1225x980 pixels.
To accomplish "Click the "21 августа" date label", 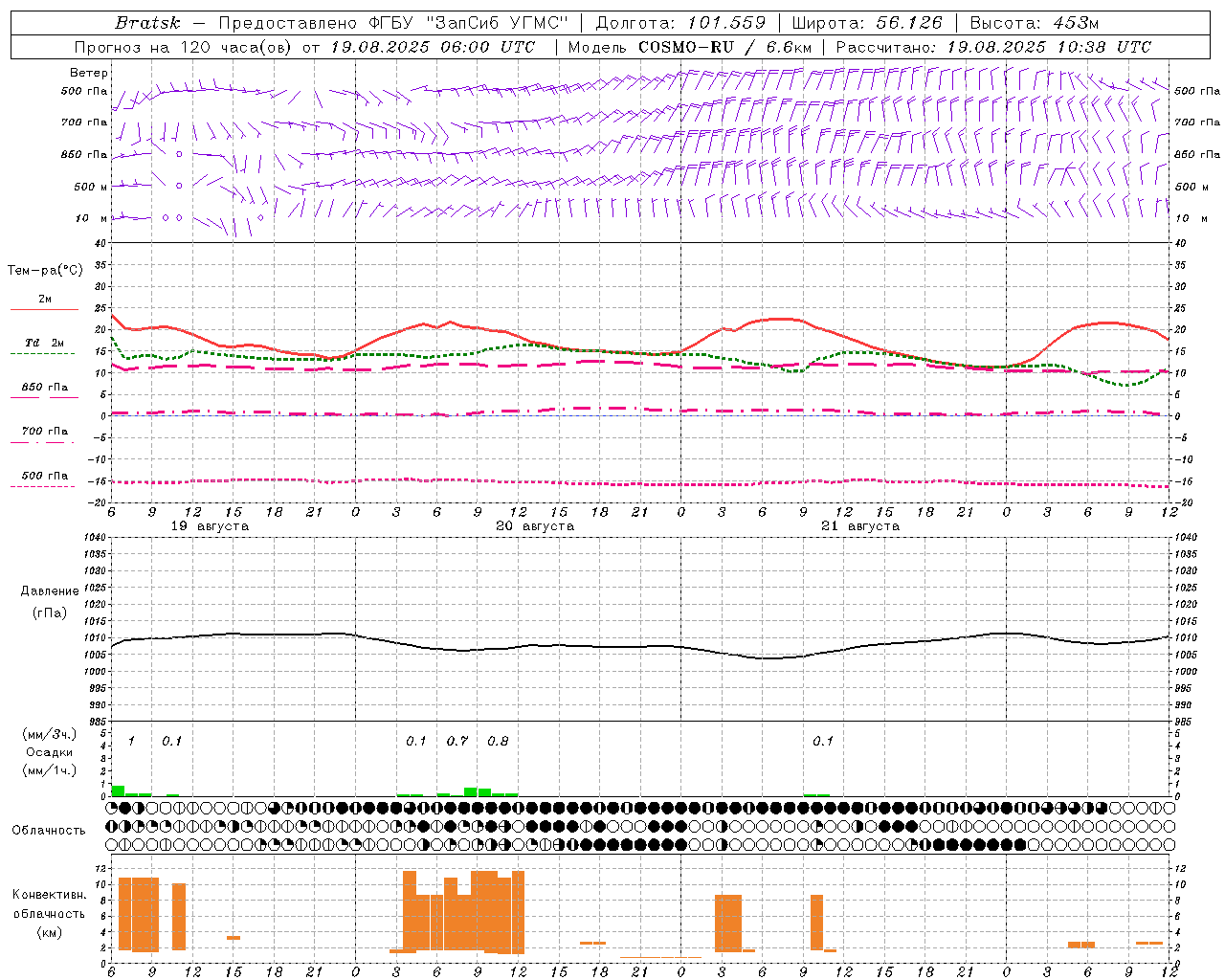I will (860, 526).
